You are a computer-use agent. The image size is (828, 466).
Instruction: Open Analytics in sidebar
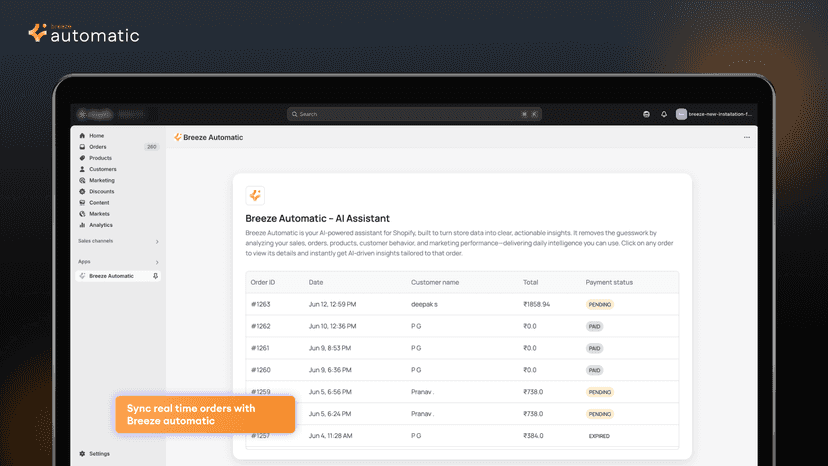coord(101,225)
